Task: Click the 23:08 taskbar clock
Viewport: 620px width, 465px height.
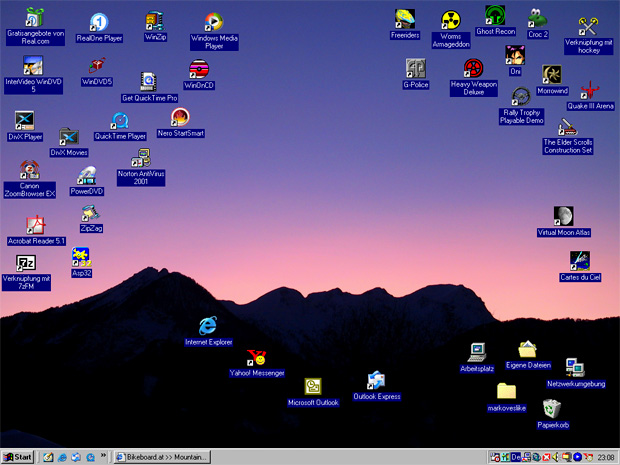Action: point(606,458)
